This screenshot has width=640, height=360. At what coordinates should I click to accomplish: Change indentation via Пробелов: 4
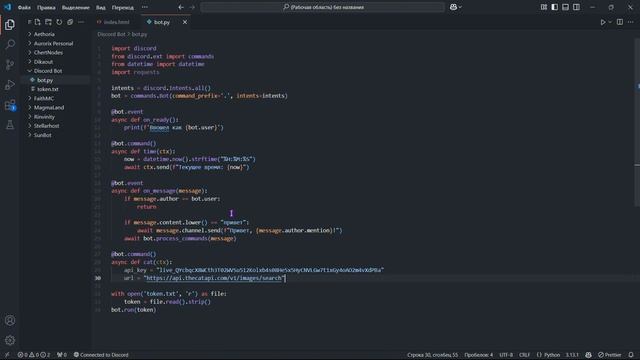click(x=478, y=355)
